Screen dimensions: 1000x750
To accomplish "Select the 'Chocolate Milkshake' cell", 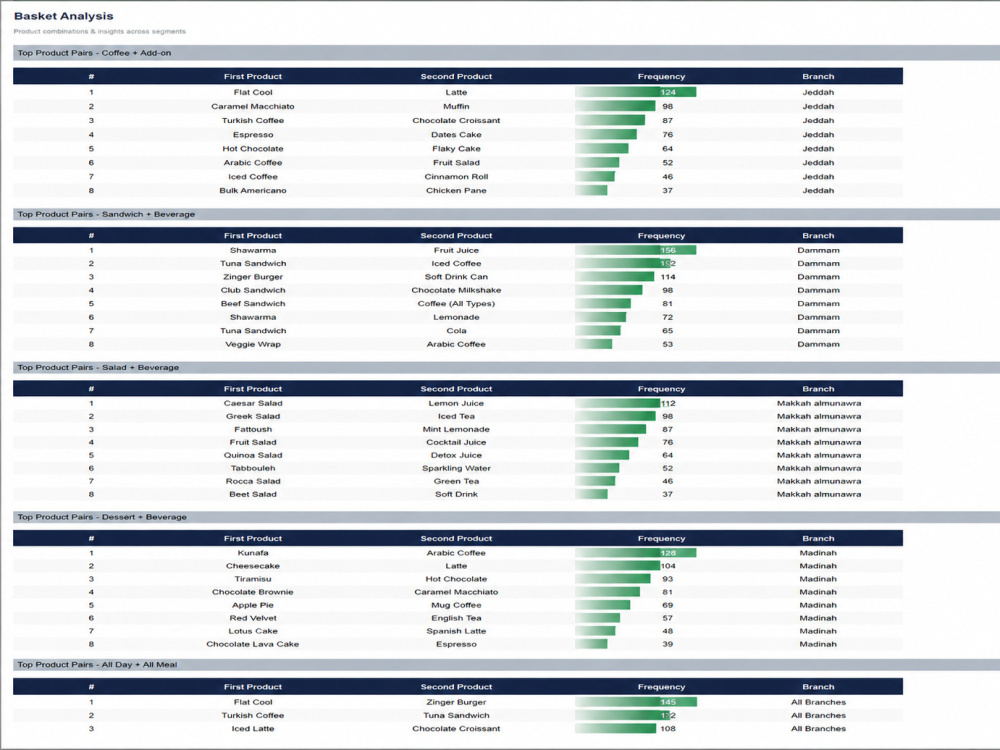I will (456, 290).
